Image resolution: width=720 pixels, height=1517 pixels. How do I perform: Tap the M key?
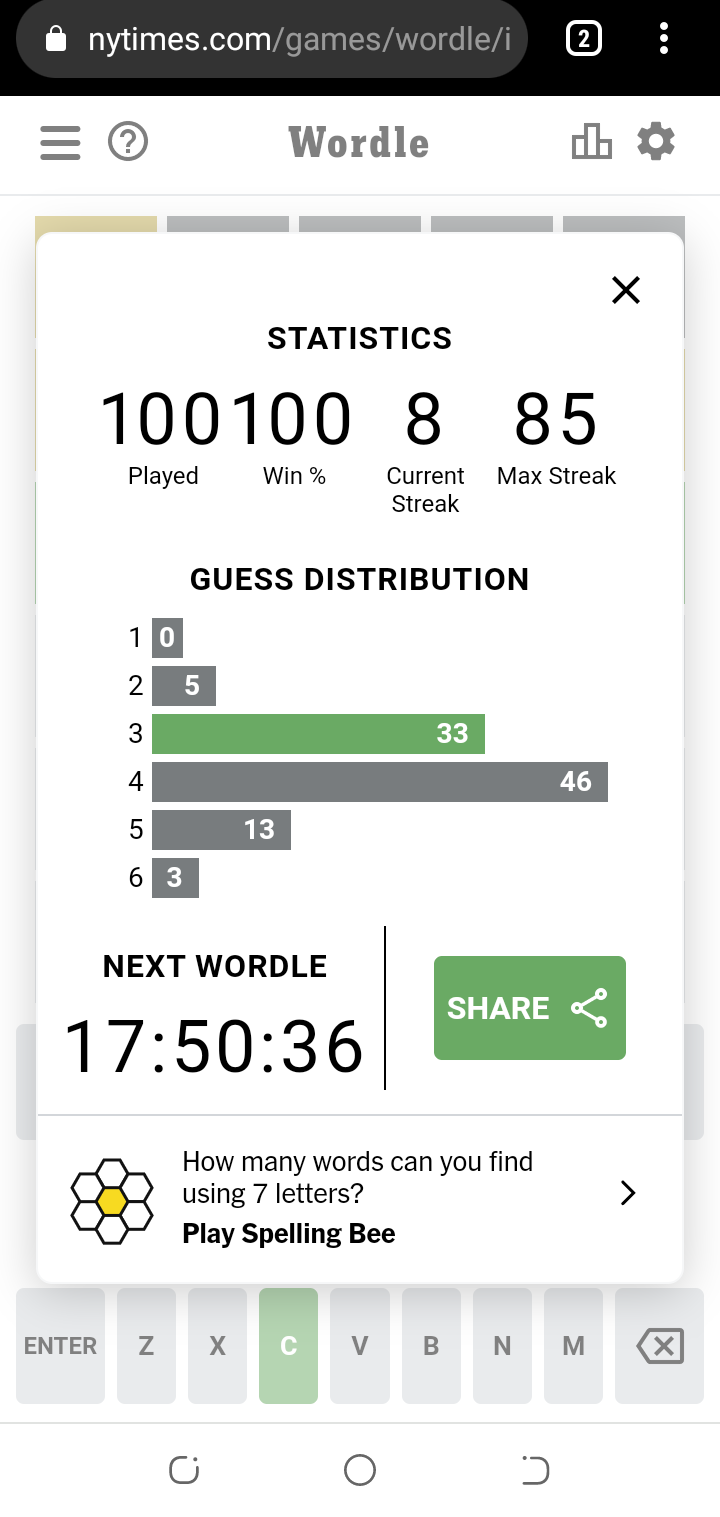click(573, 1346)
